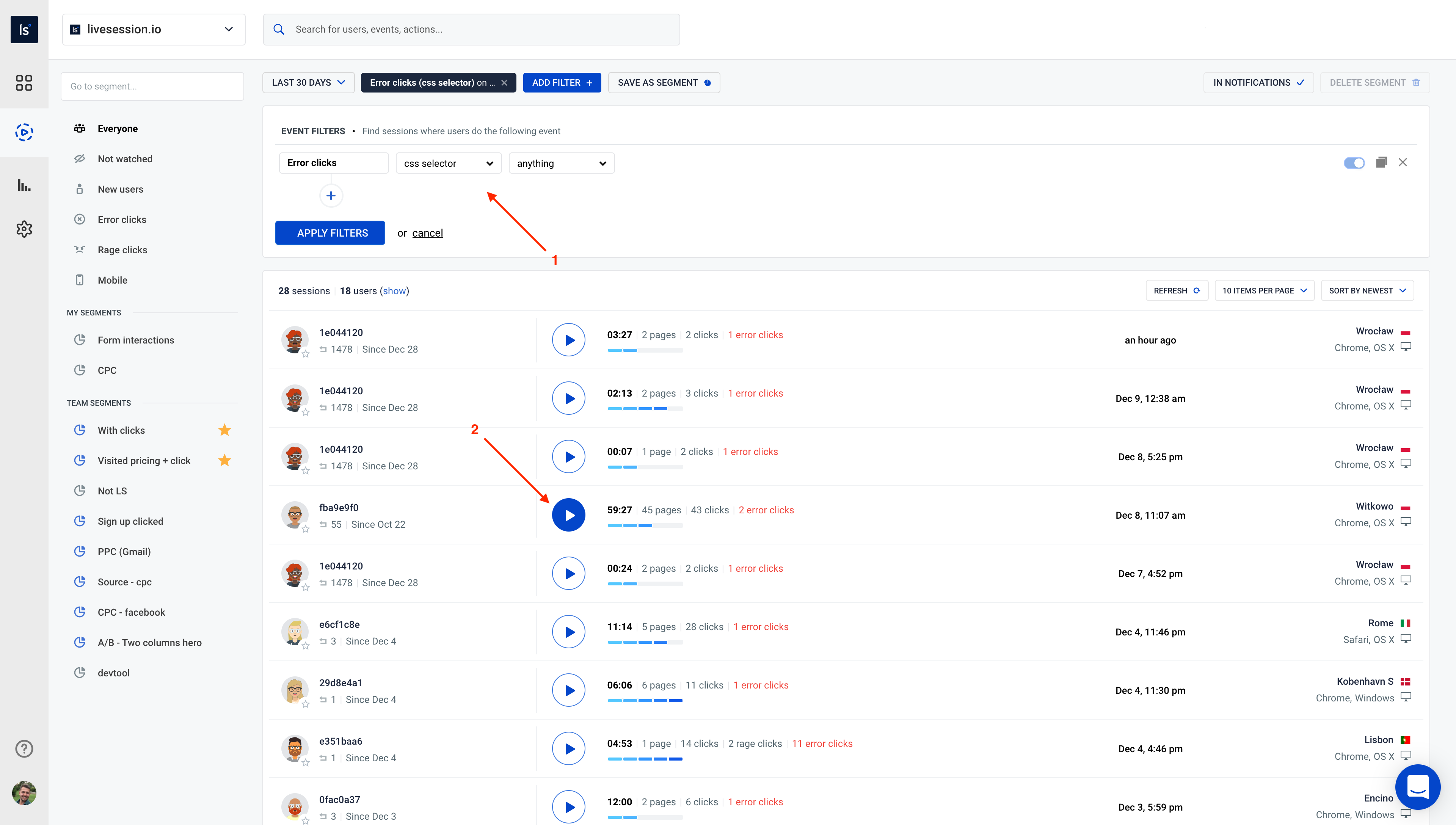The image size is (1456, 825).
Task: Click the duplicate filter icon beside the toggle
Action: (x=1381, y=163)
